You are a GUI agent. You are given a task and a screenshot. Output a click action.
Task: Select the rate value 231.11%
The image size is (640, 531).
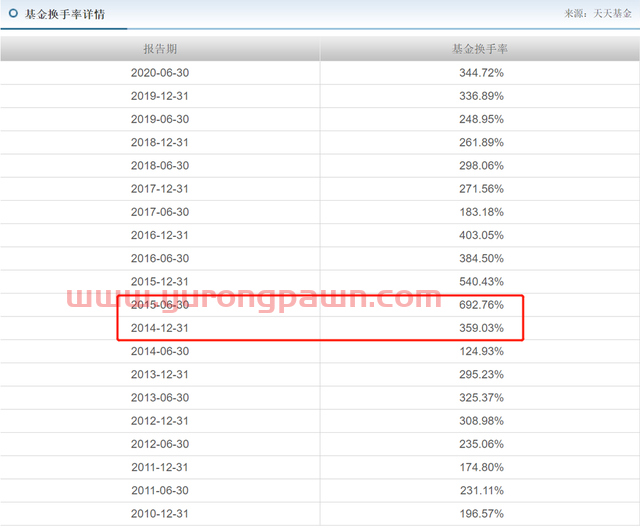coord(481,491)
